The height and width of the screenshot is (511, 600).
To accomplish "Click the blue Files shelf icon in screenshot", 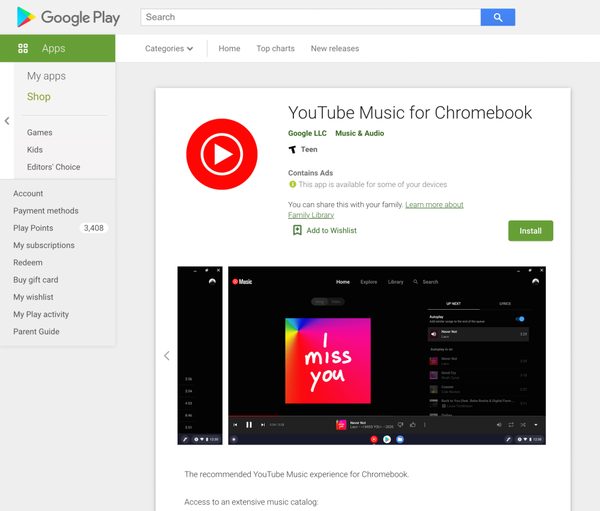I will pos(400,439).
